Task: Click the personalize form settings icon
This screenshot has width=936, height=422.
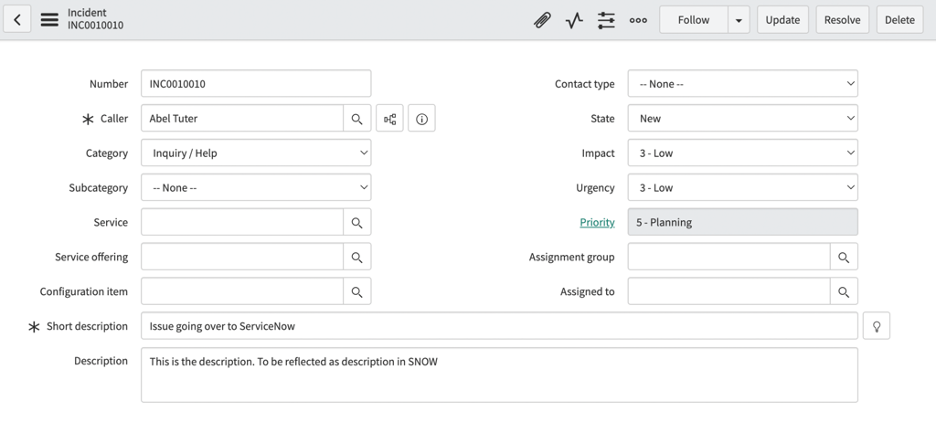Action: tap(606, 20)
